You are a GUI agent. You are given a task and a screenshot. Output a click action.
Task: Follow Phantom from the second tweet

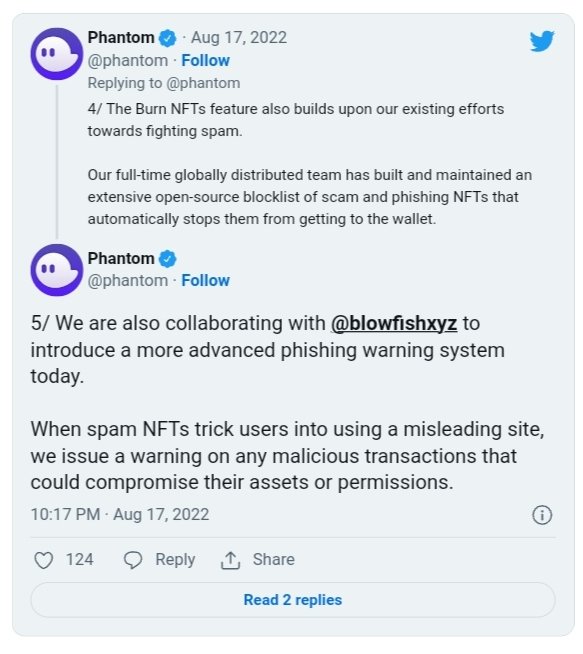point(206,280)
